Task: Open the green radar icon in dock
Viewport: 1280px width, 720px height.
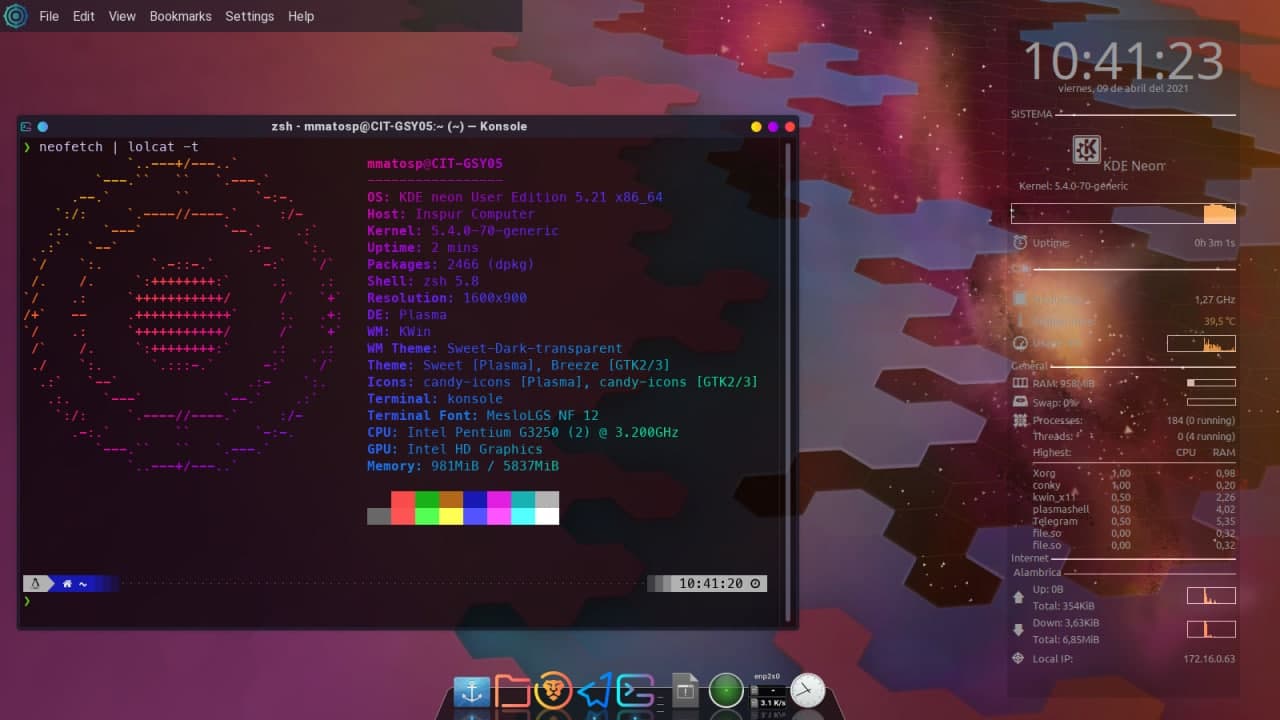Action: point(726,690)
